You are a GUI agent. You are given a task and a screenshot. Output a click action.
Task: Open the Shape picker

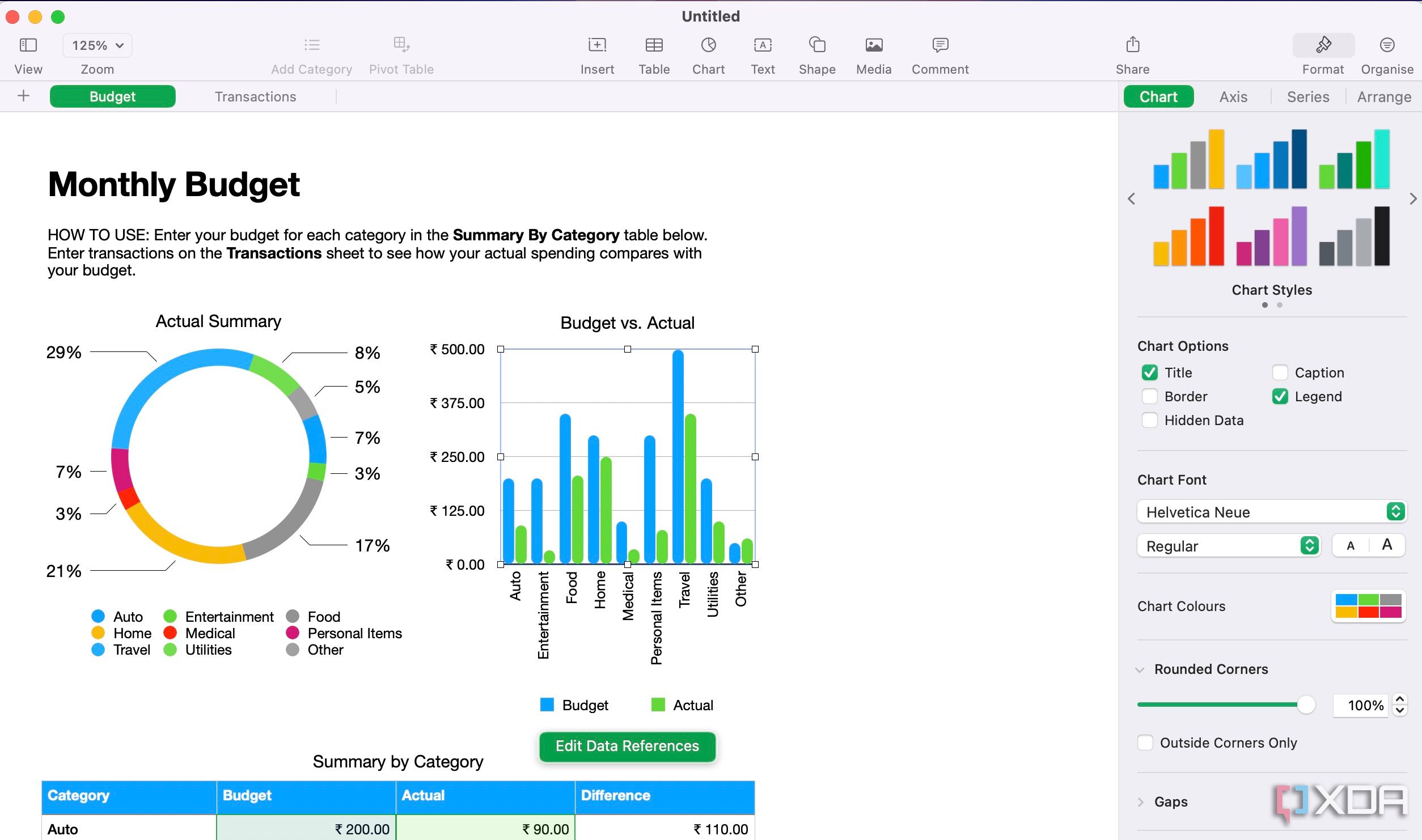(817, 45)
